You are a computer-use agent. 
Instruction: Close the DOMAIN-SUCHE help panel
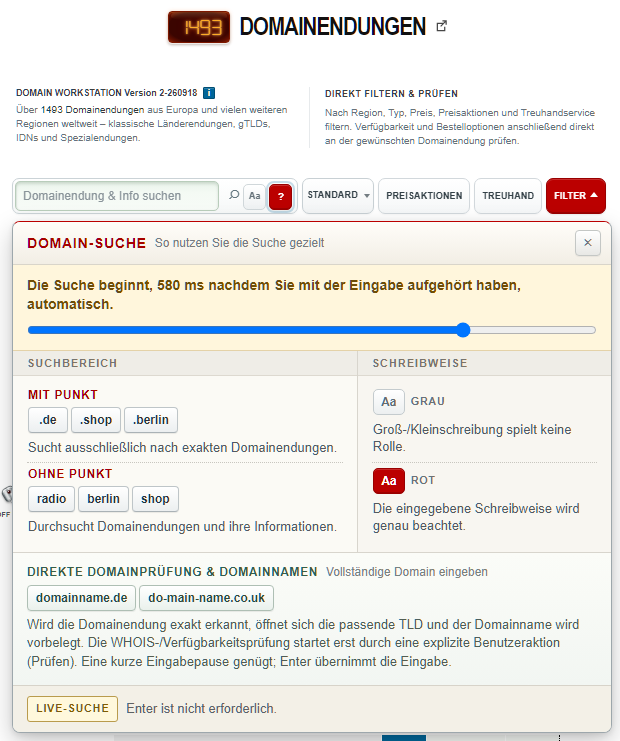pyautogui.click(x=588, y=243)
